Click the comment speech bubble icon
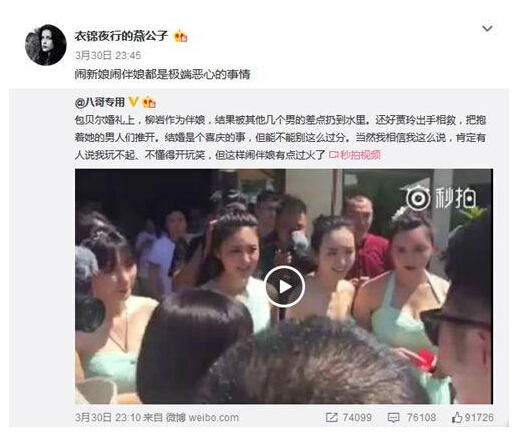 coord(394,418)
